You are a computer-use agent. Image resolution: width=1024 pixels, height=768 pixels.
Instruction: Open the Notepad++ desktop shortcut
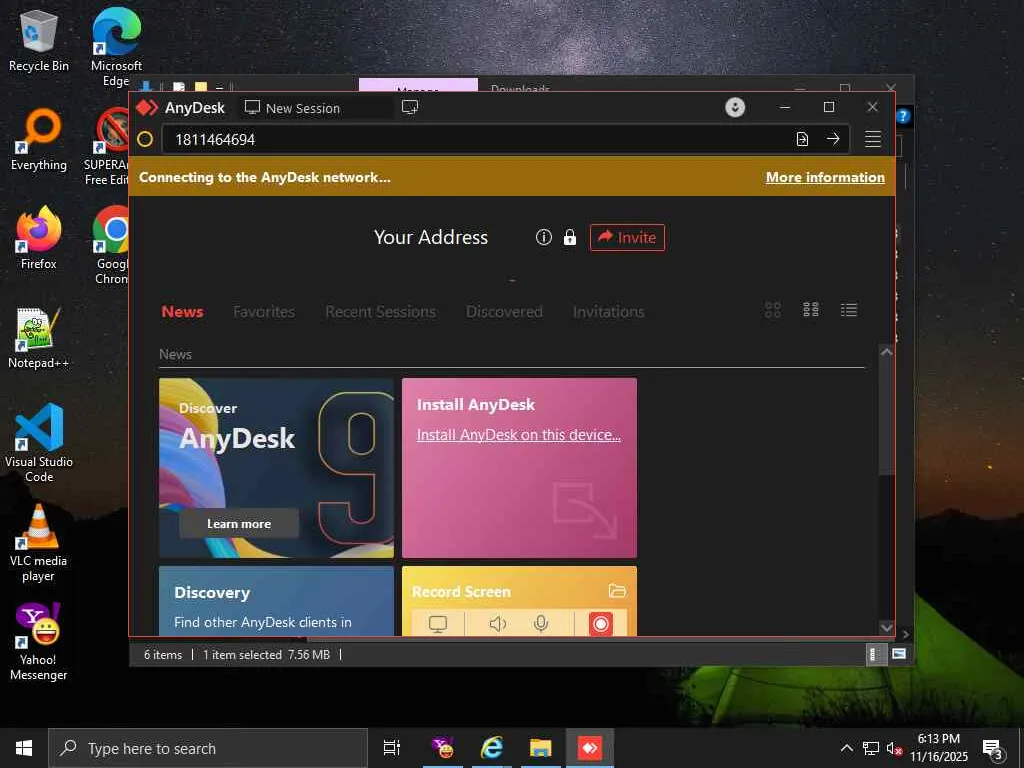pos(39,338)
